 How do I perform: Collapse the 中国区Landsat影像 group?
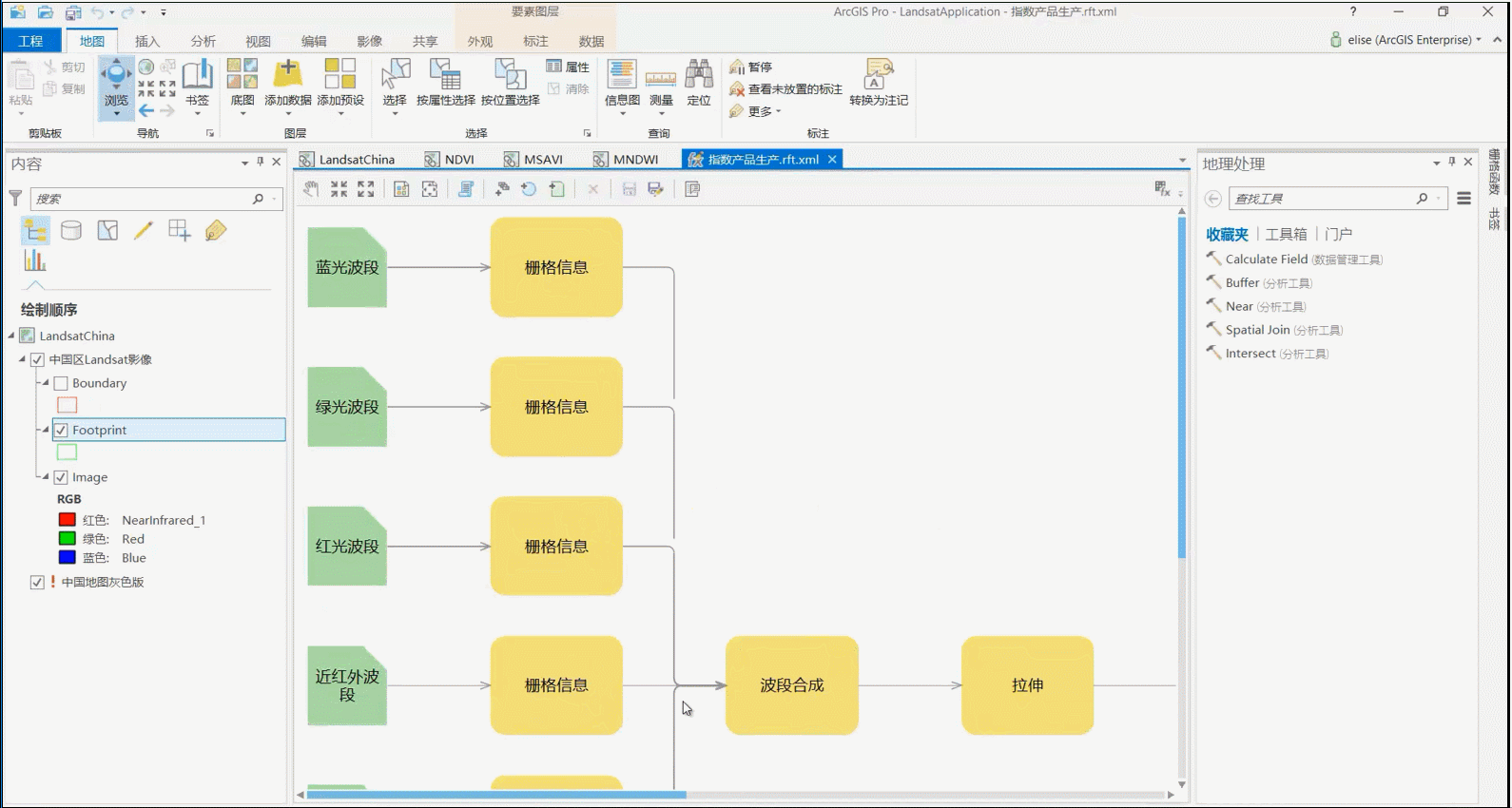tap(22, 359)
